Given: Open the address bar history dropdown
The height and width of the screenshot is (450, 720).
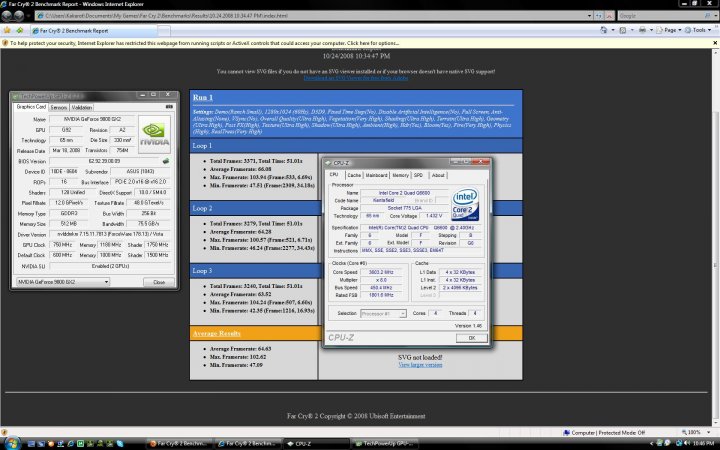Looking at the screenshot, I should tap(589, 16).
